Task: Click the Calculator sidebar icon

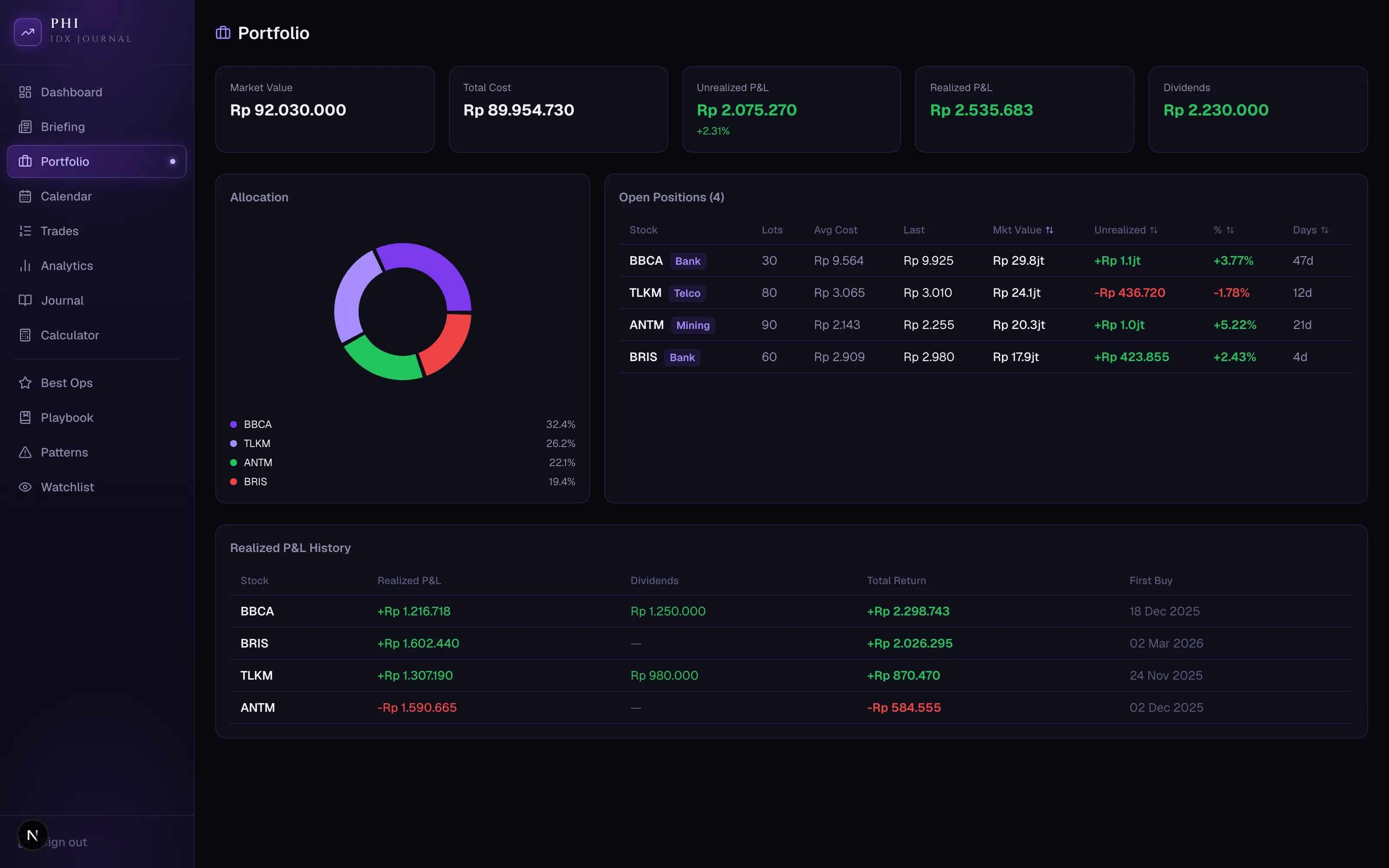Action: (25, 335)
